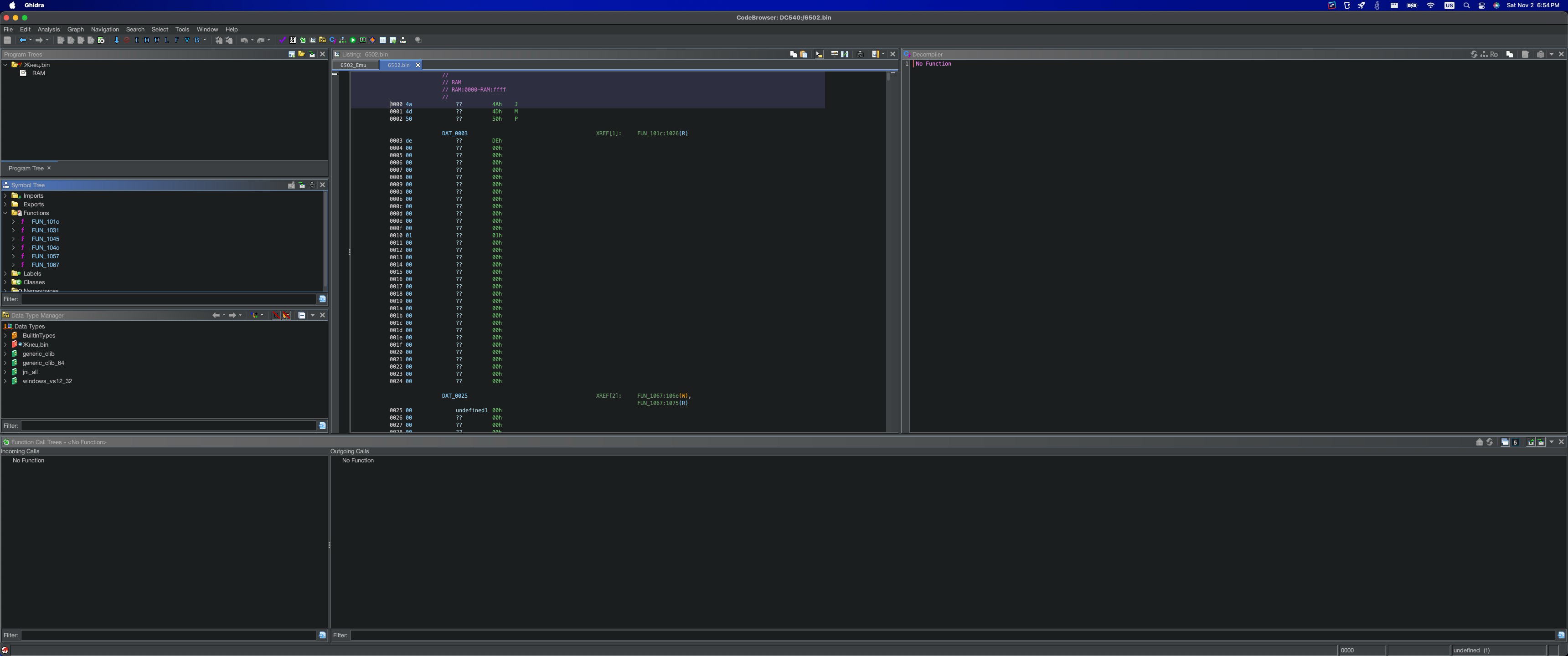Take Listing snapshot with camera icon

pos(861,54)
